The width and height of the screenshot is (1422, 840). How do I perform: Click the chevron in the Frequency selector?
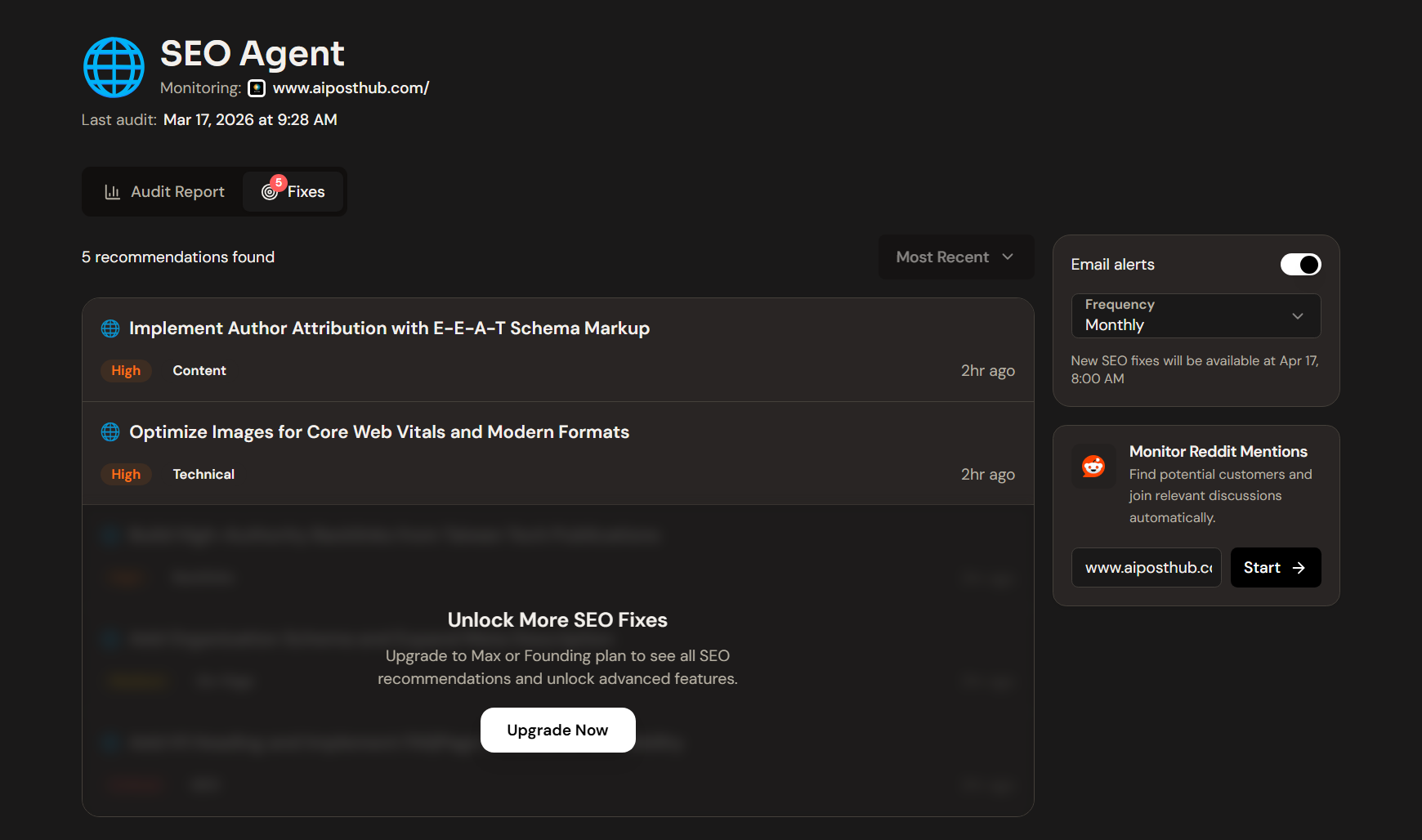tap(1297, 316)
